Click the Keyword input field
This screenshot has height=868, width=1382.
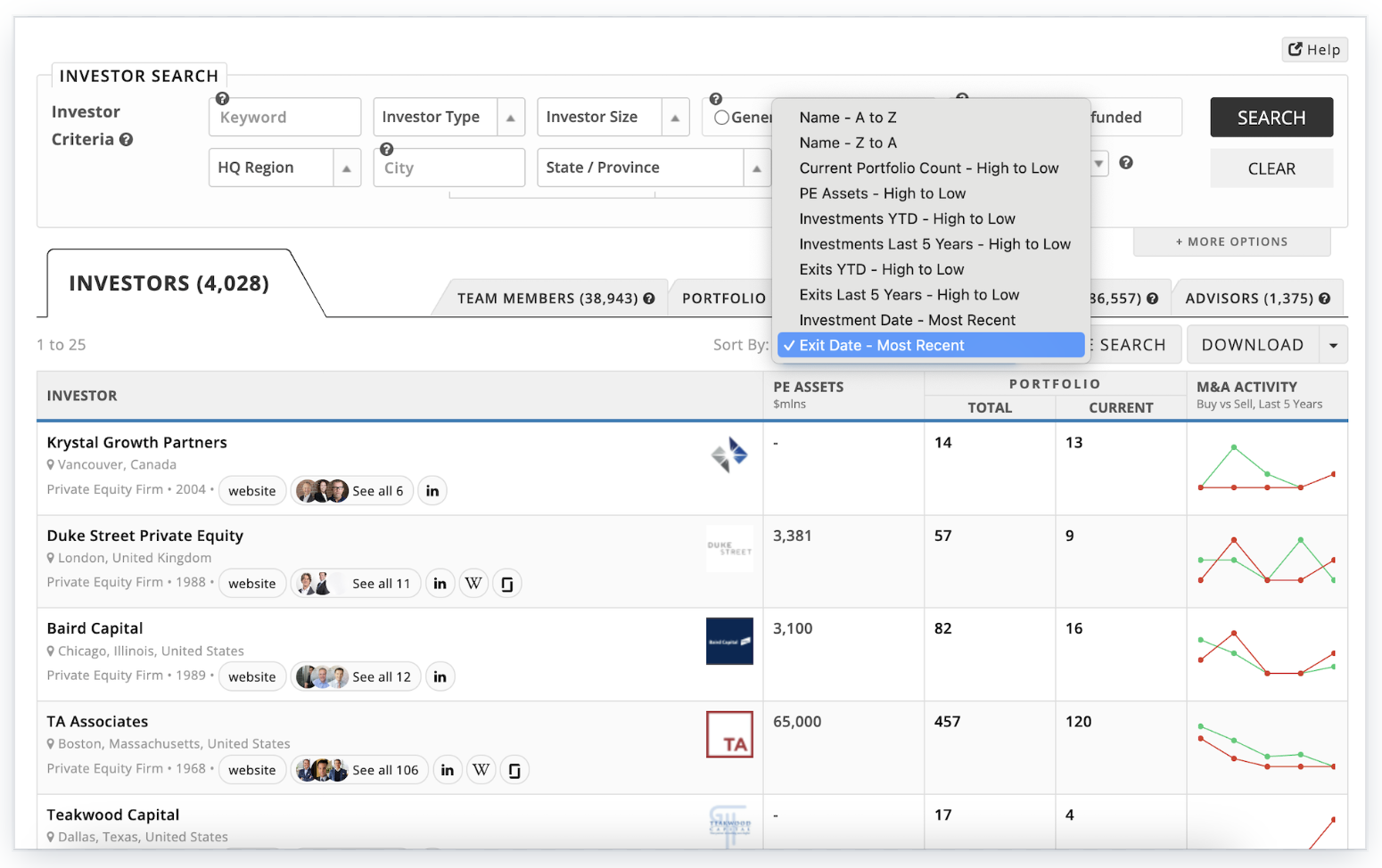coord(284,118)
